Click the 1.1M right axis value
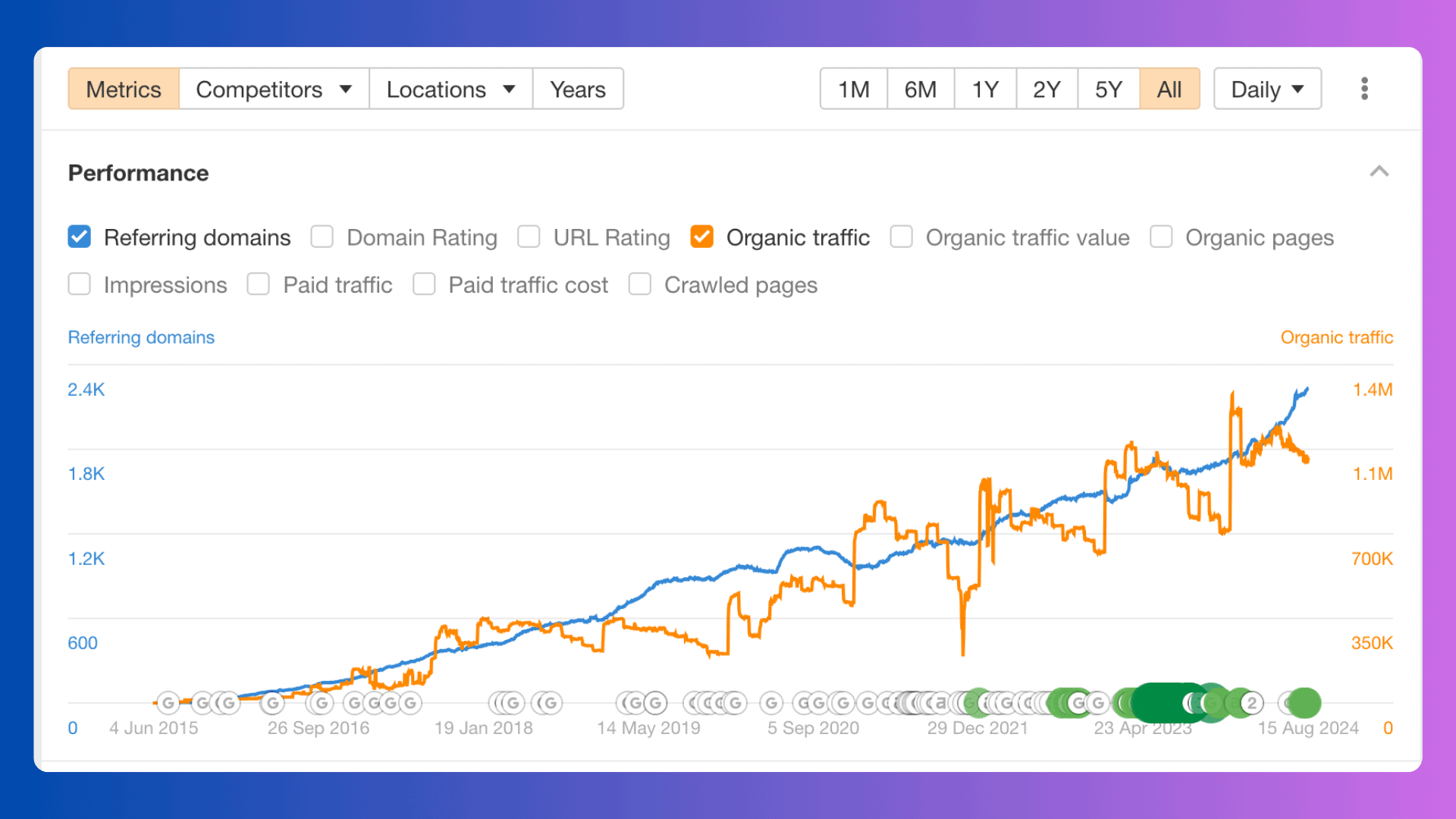The image size is (1456, 819). (x=1373, y=473)
